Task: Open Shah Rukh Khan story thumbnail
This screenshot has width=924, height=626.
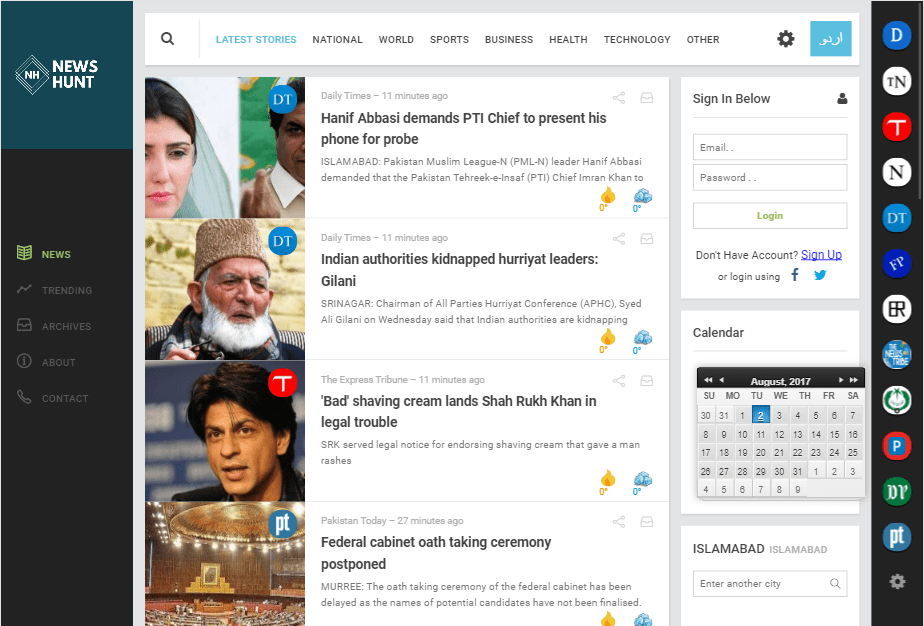Action: pos(225,431)
